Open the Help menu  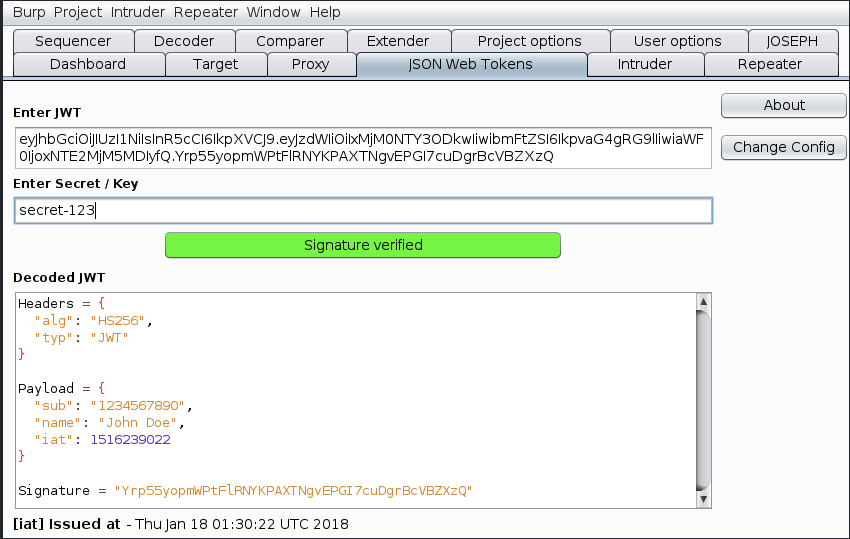pyautogui.click(x=325, y=12)
